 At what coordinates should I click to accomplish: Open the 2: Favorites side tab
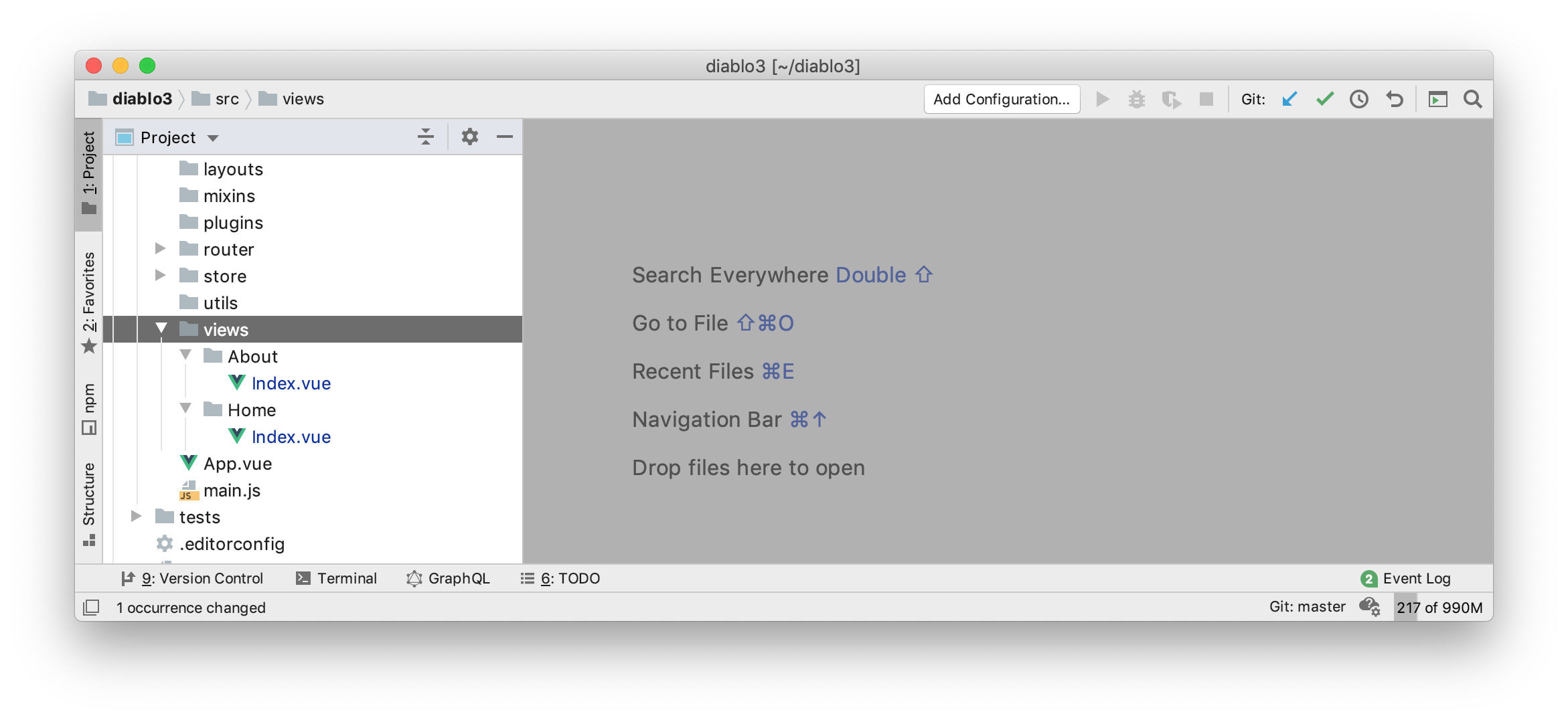point(89,302)
